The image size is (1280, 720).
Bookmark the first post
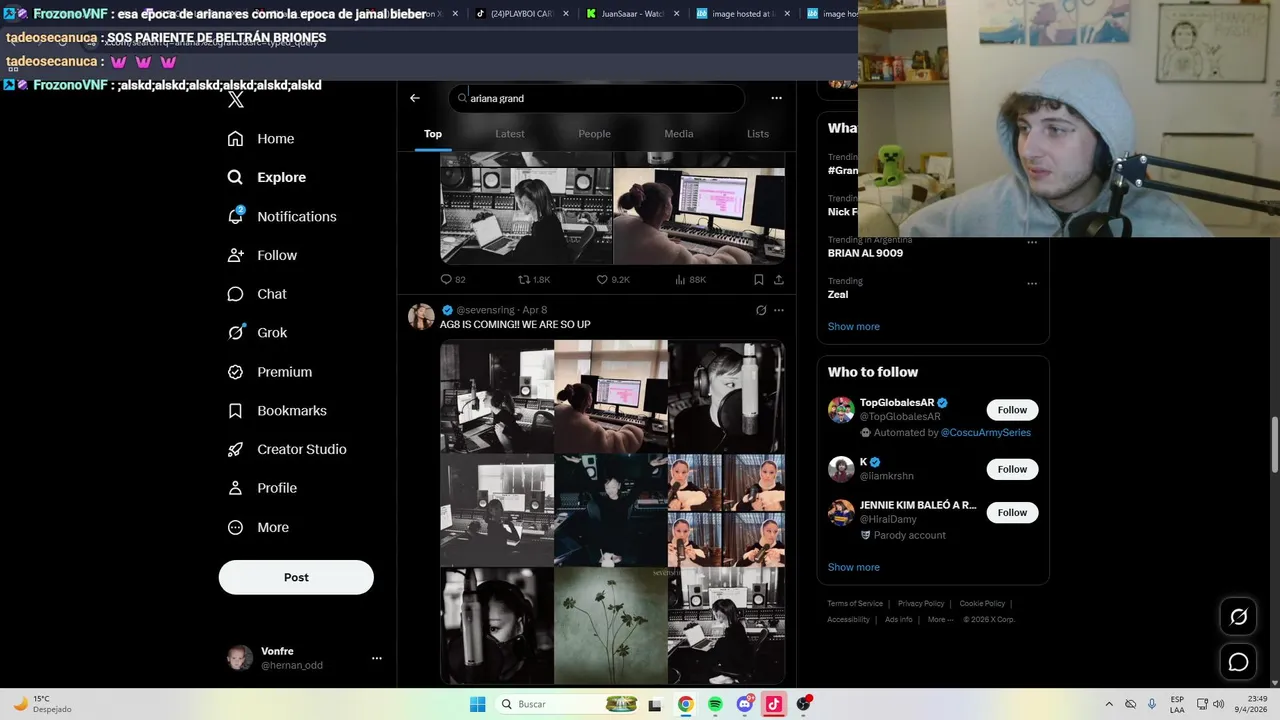759,280
